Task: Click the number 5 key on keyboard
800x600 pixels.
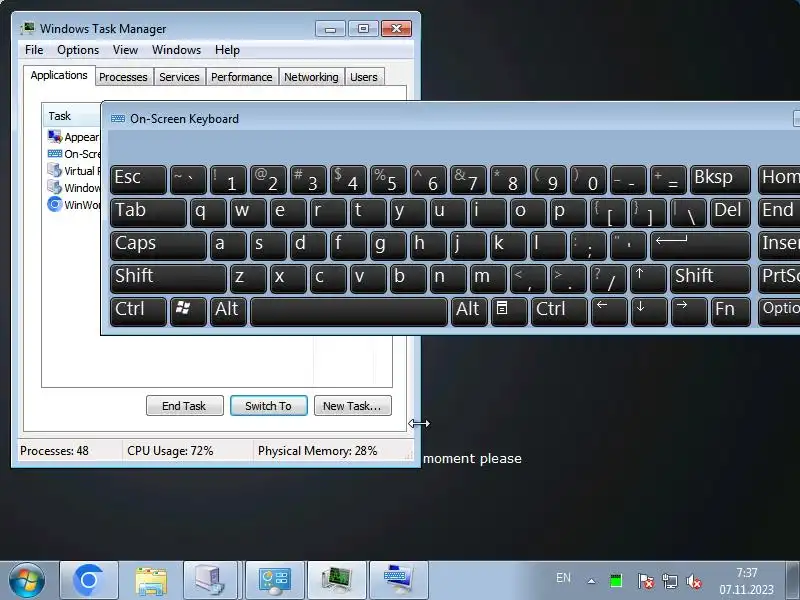Action: point(388,180)
